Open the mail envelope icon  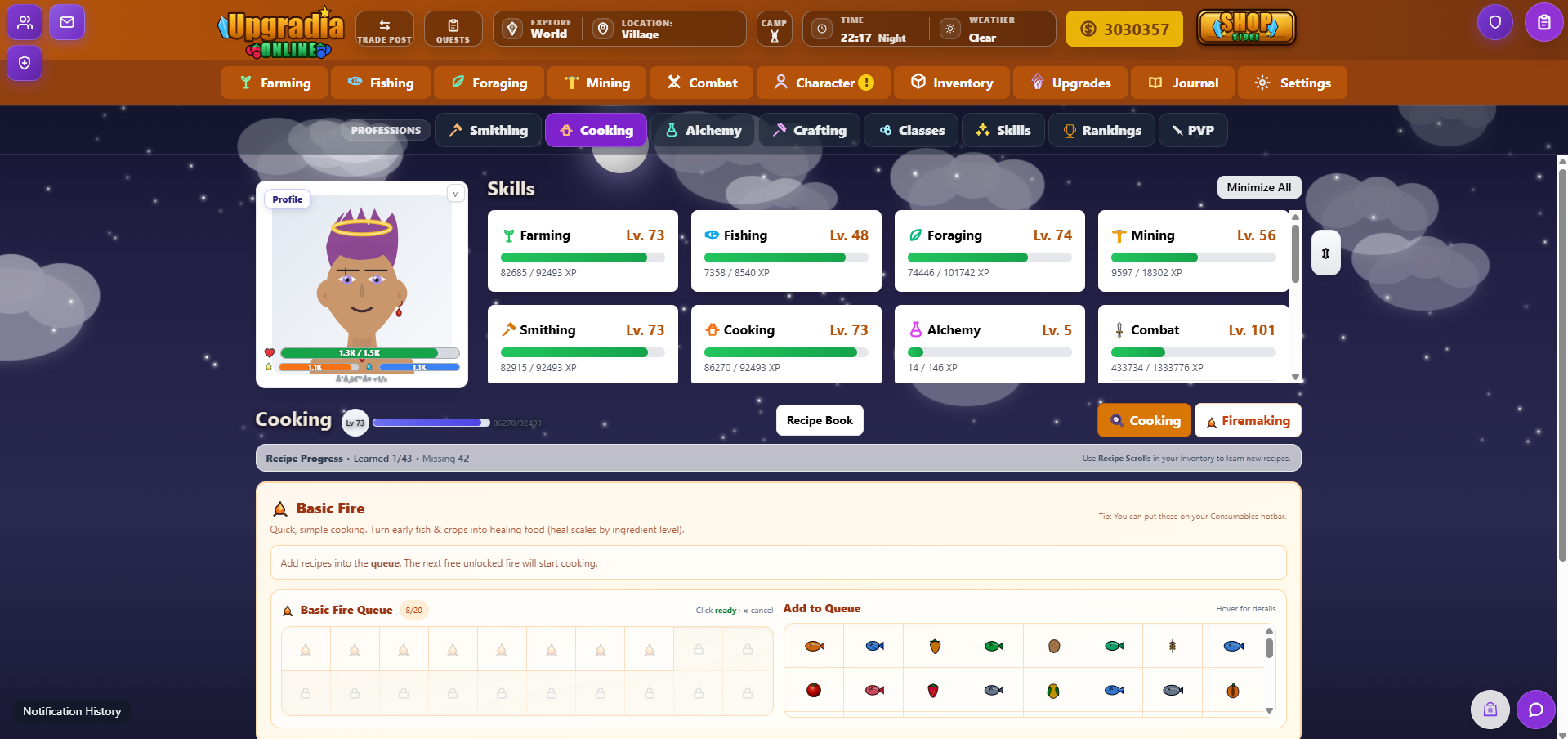pos(67,22)
